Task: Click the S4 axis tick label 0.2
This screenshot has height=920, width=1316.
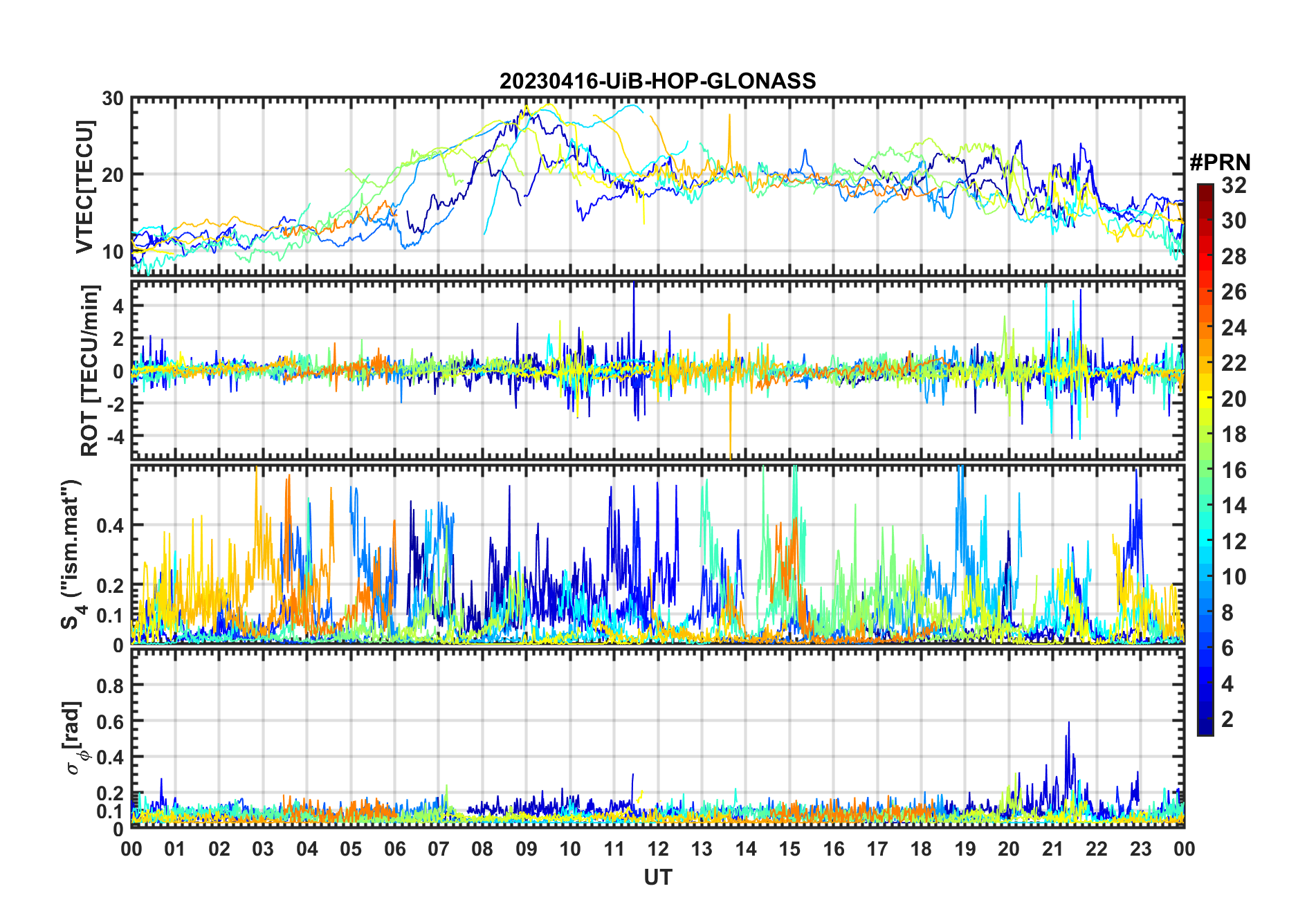Action: pyautogui.click(x=110, y=585)
